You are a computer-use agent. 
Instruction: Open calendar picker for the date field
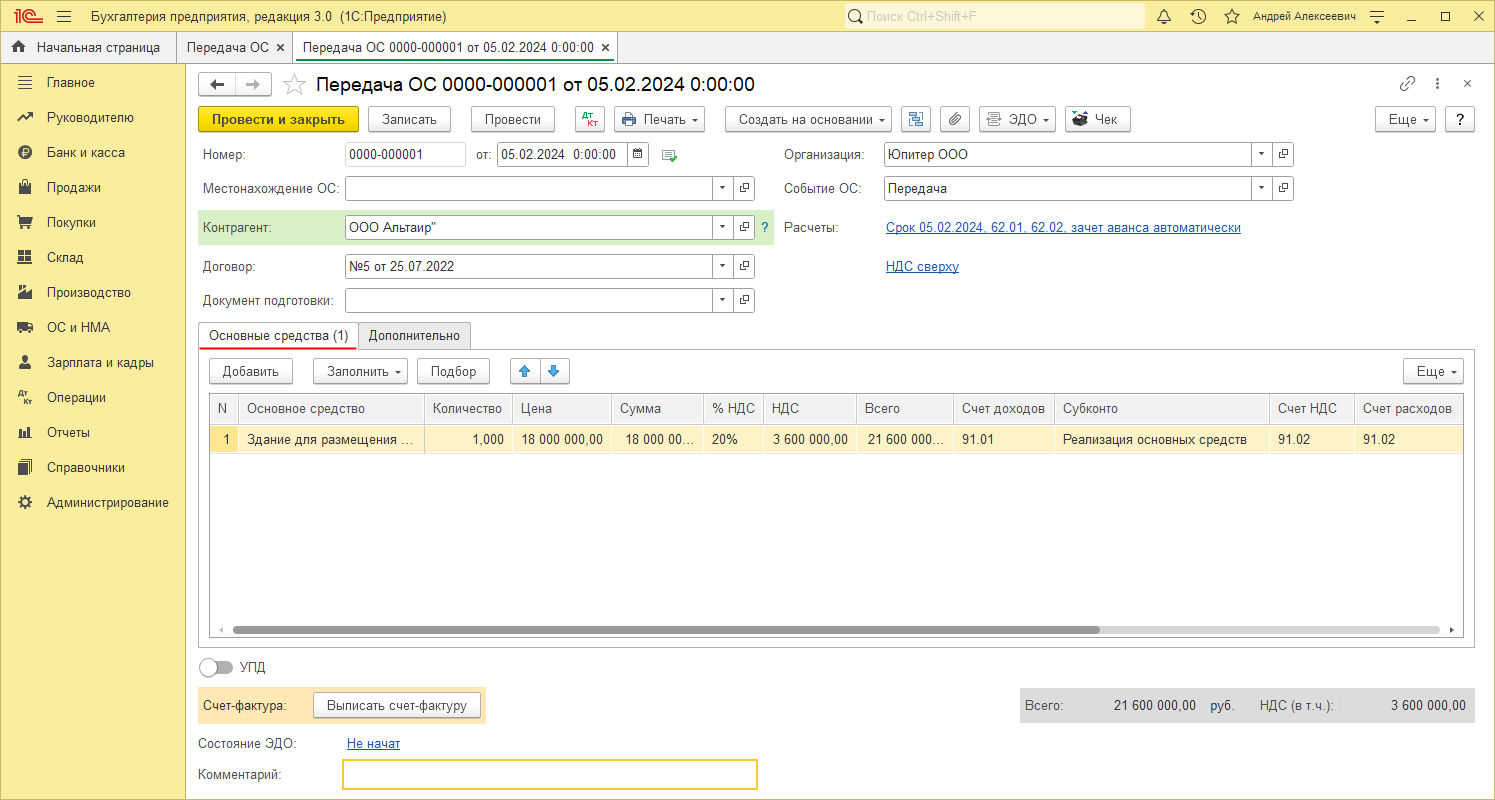coord(639,155)
